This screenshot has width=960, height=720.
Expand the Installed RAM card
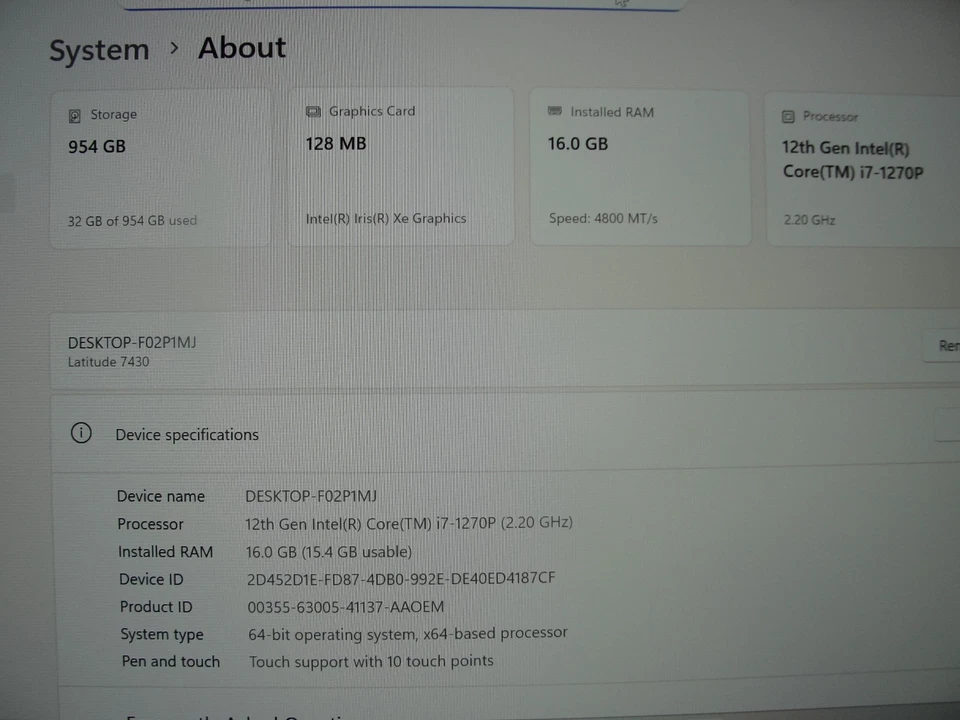640,165
